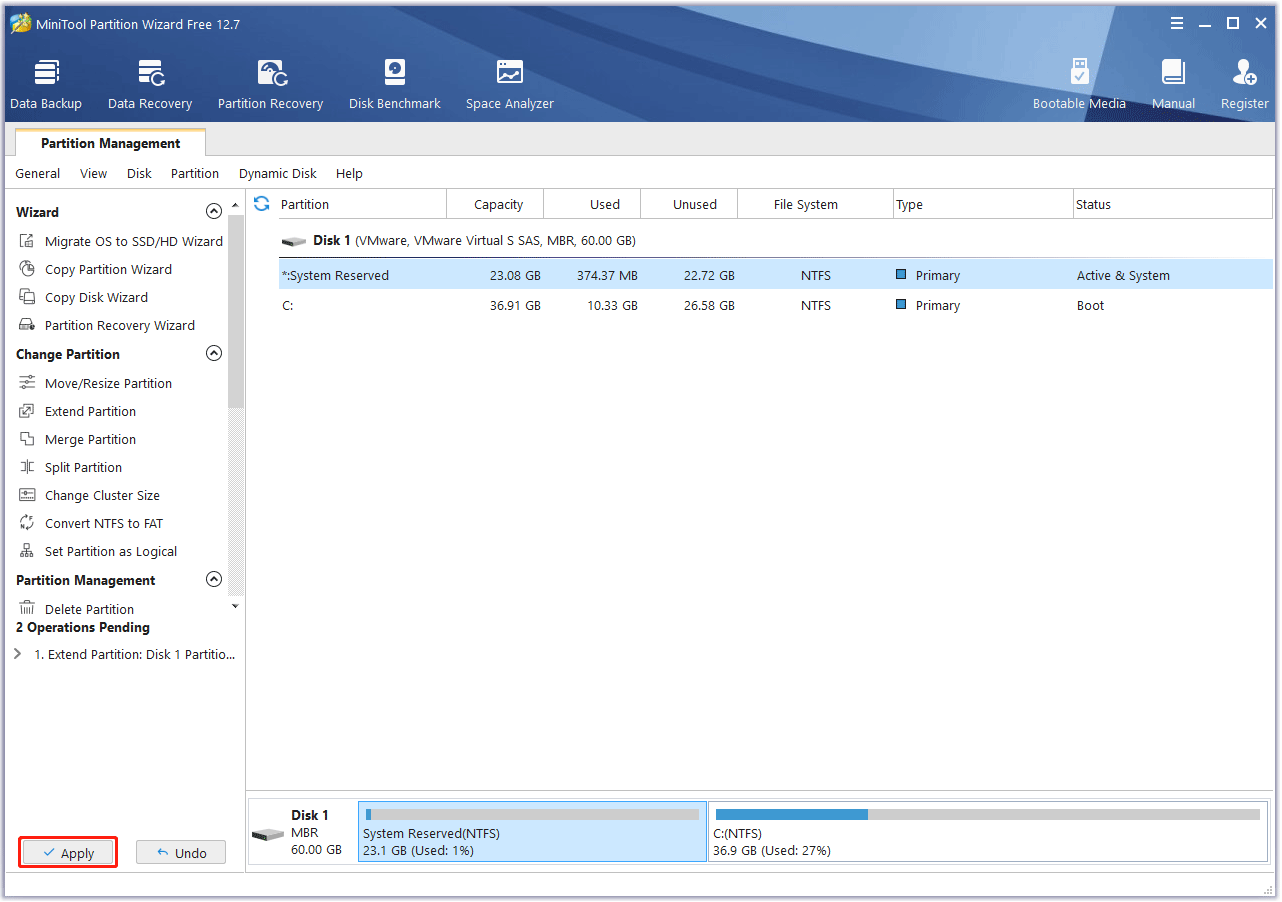This screenshot has width=1282, height=902.
Task: Open the Dynamic Disk menu
Action: point(277,173)
